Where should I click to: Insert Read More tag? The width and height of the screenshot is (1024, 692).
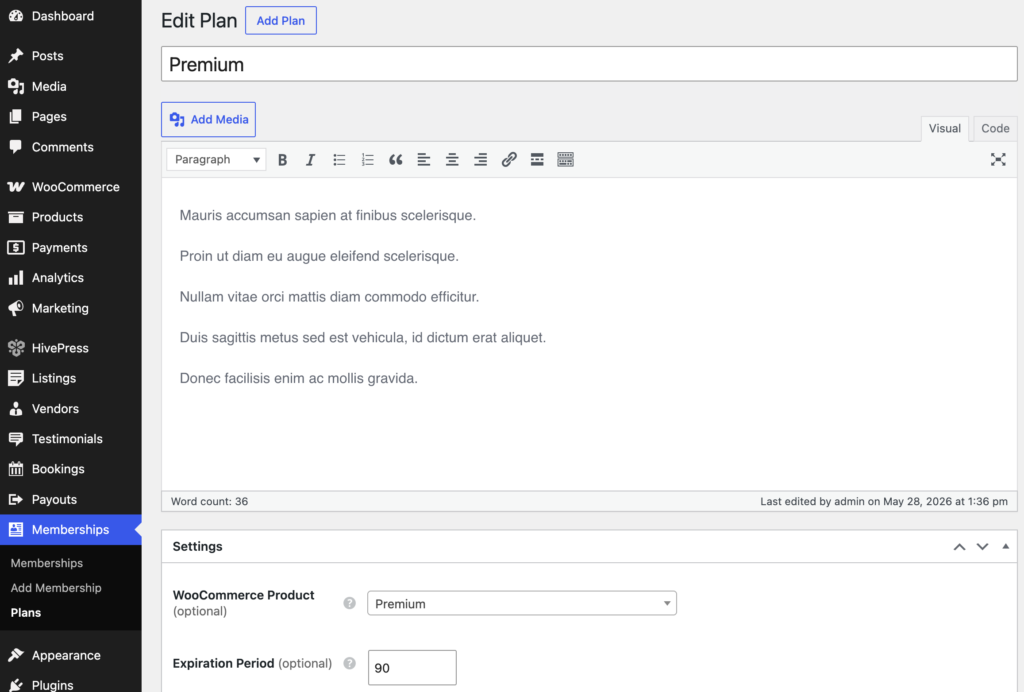[x=537, y=159]
